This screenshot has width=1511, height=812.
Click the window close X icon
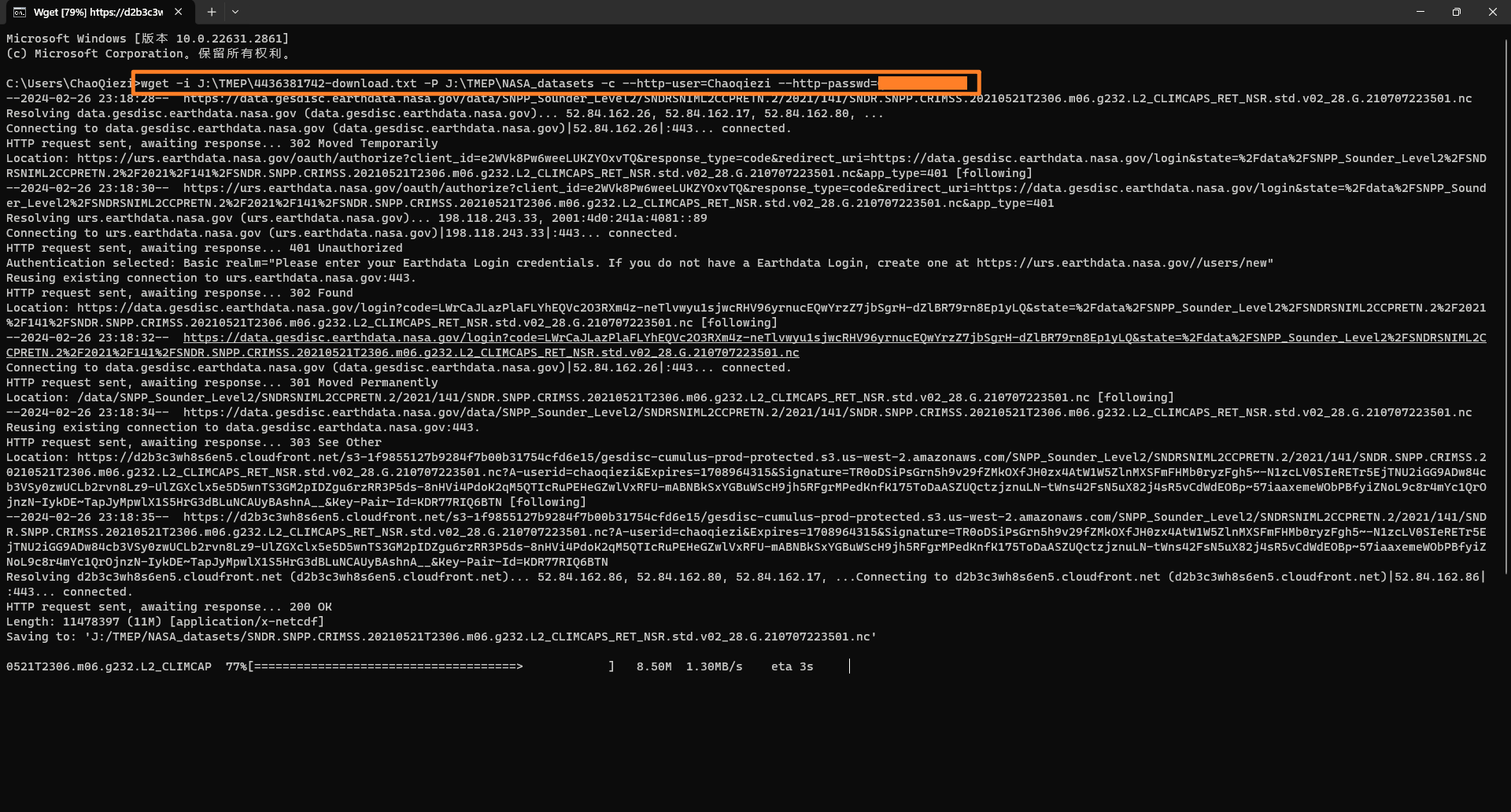click(1493, 12)
